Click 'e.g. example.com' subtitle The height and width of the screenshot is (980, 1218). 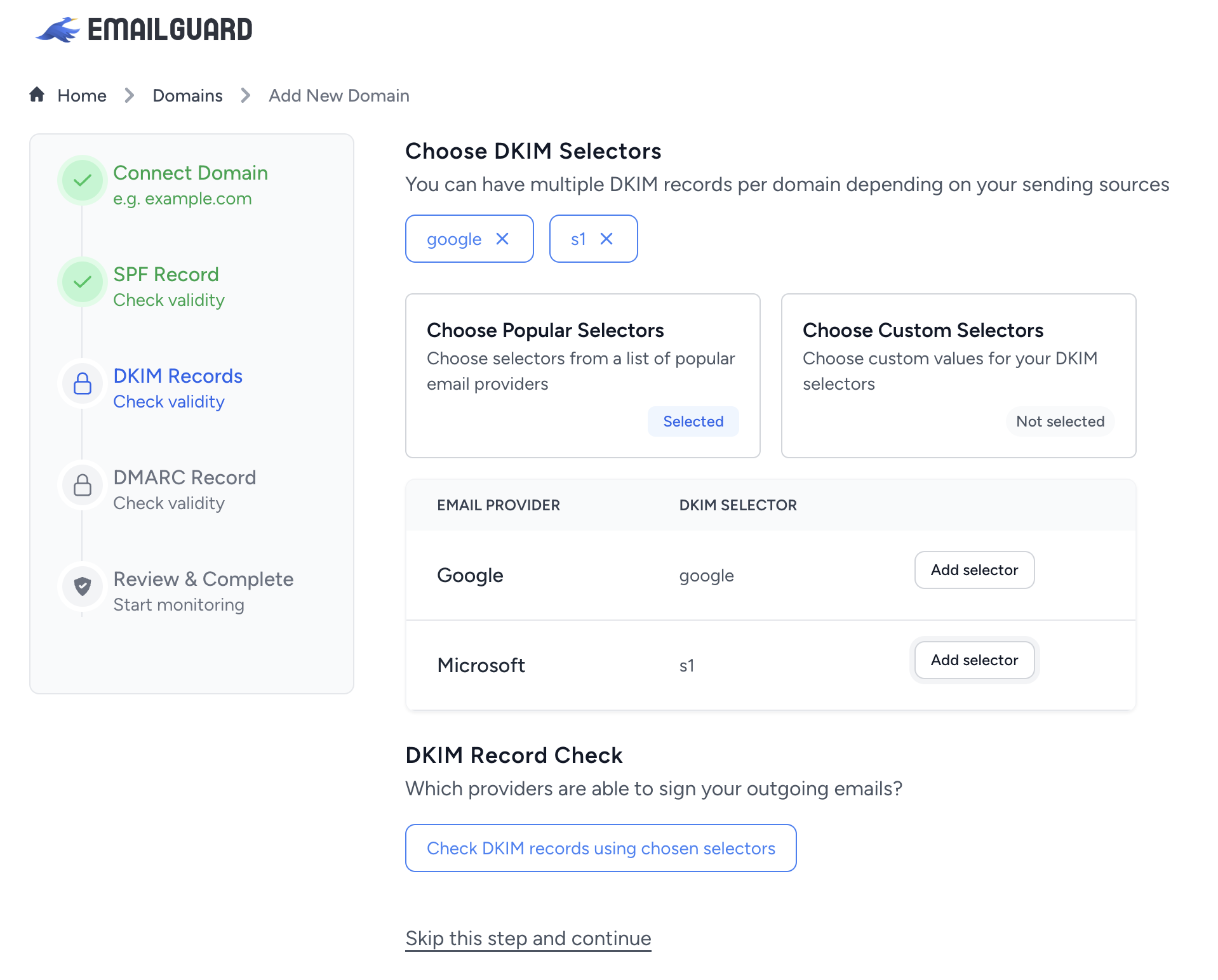182,199
